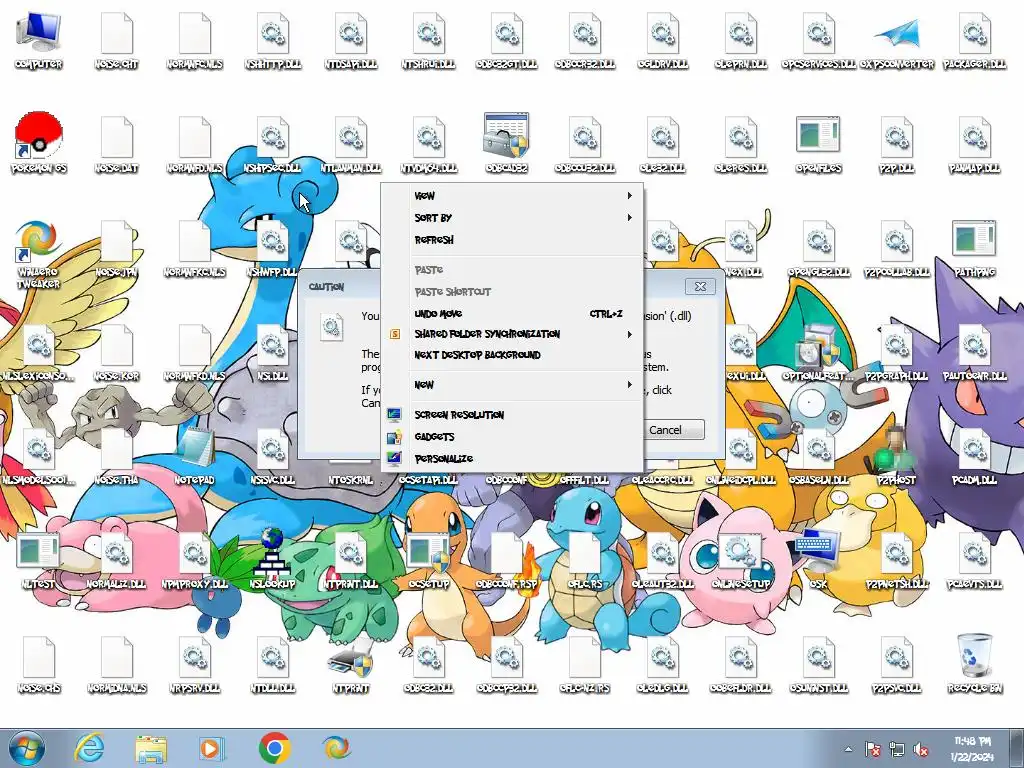
Task: Open muted volume tray icon
Action: pyautogui.click(x=921, y=749)
